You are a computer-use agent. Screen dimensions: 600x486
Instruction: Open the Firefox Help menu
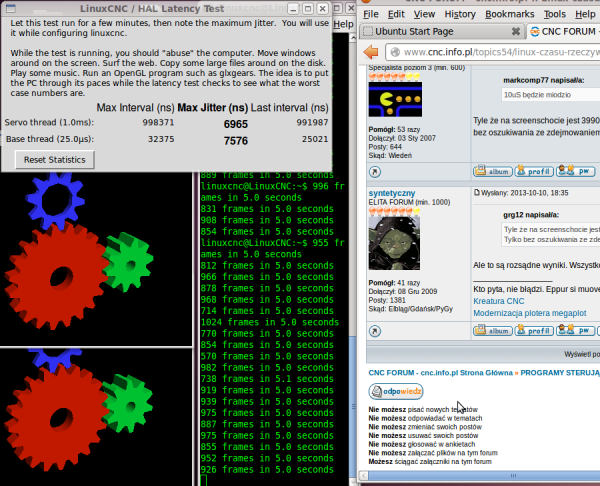[585, 14]
